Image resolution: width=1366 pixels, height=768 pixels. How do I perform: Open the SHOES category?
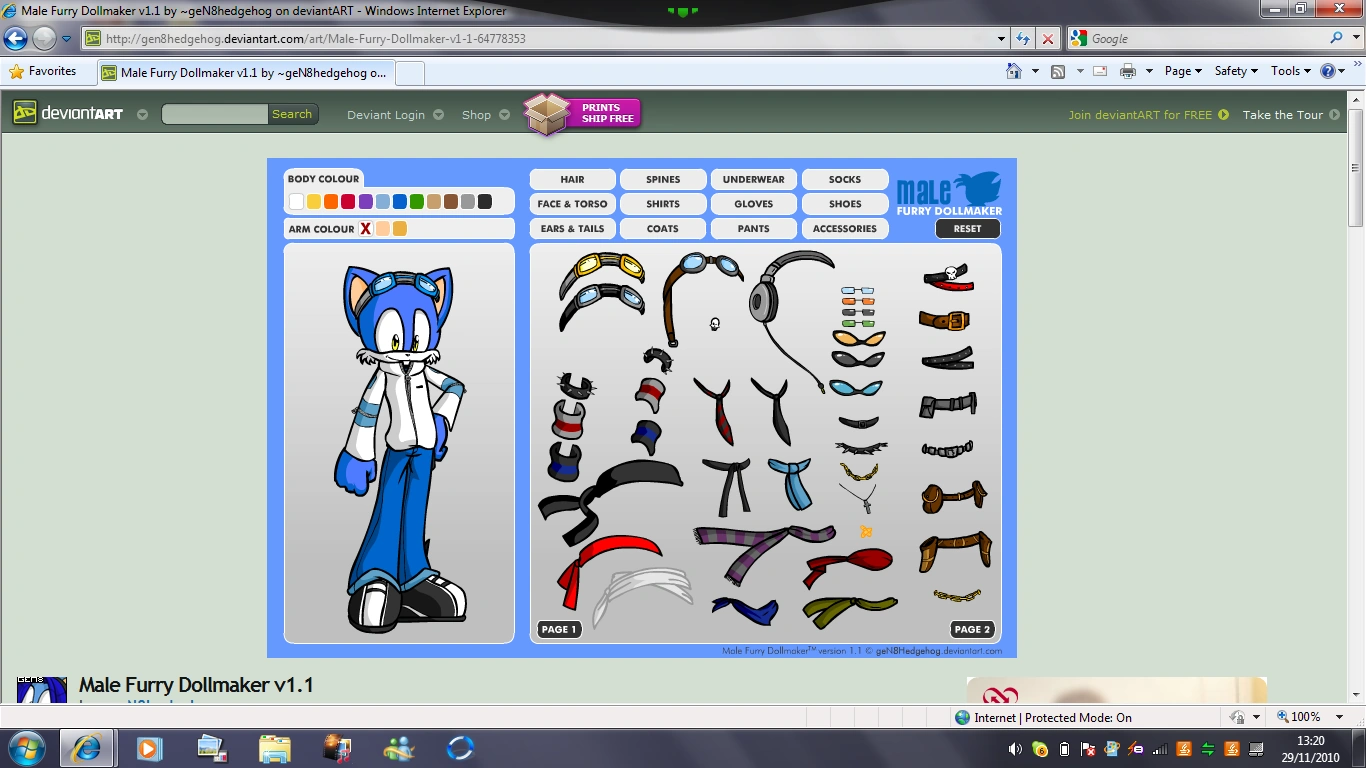[x=845, y=204]
